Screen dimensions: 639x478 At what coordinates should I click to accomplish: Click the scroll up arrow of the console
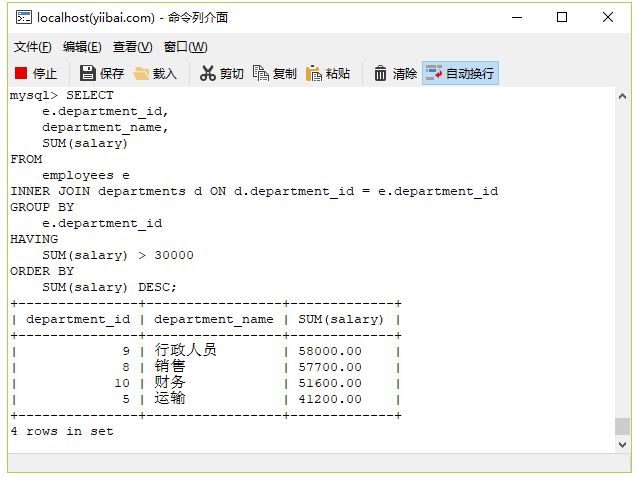(x=622, y=97)
